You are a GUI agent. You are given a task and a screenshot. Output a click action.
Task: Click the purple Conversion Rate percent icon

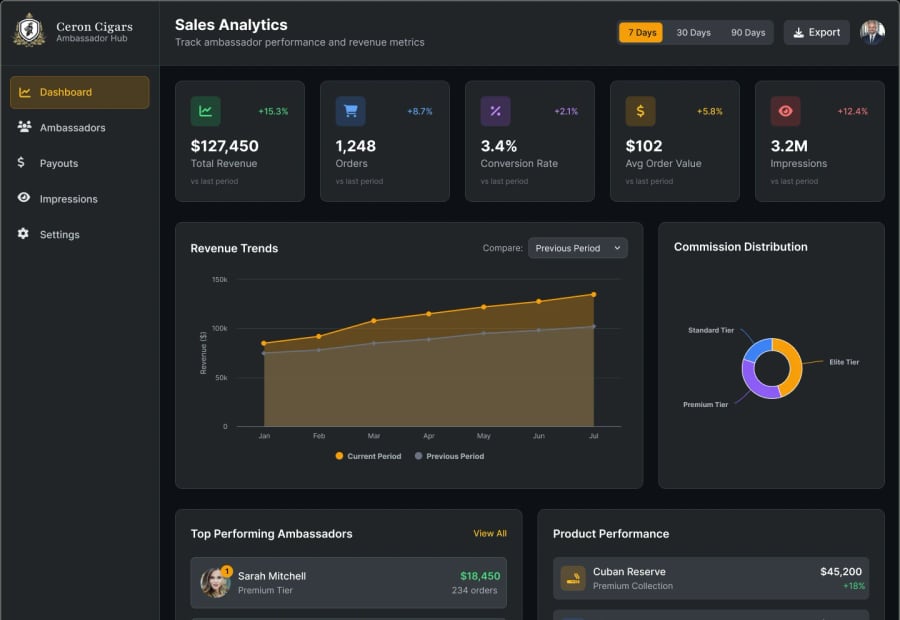pyautogui.click(x=495, y=111)
